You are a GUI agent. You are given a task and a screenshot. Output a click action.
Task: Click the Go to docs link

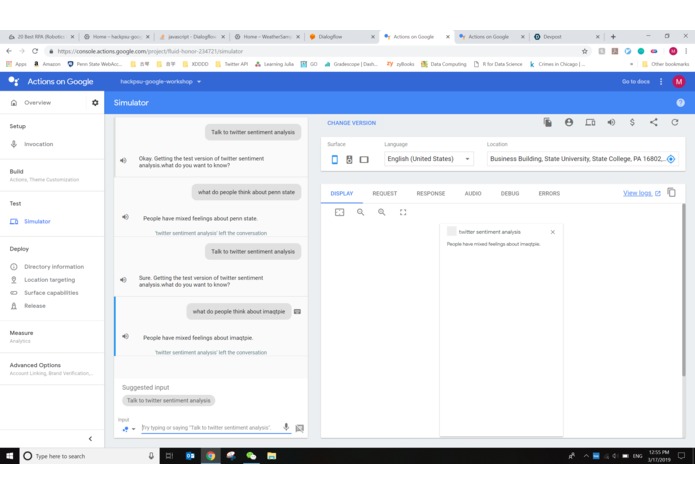pos(636,82)
